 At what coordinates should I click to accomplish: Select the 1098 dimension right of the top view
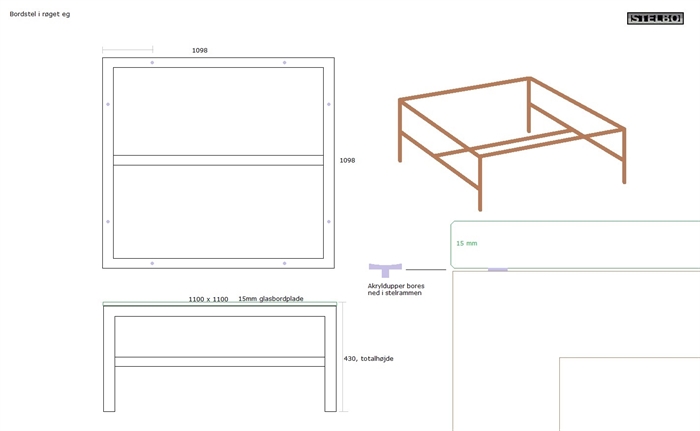[x=347, y=160]
